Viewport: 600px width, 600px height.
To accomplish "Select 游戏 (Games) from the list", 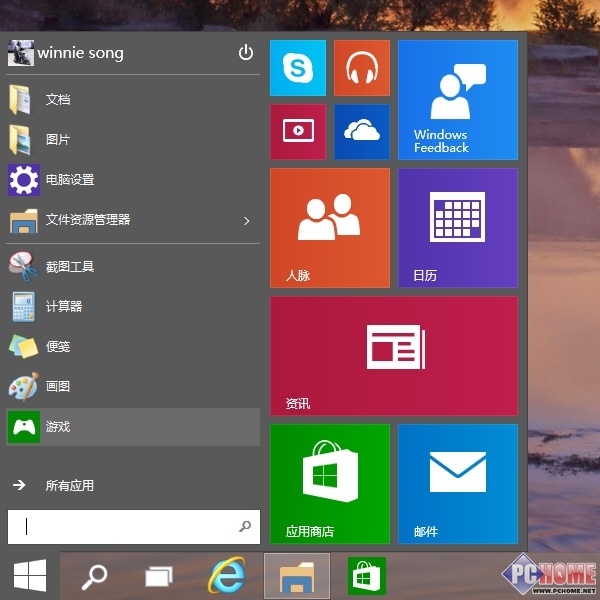I will tap(58, 427).
